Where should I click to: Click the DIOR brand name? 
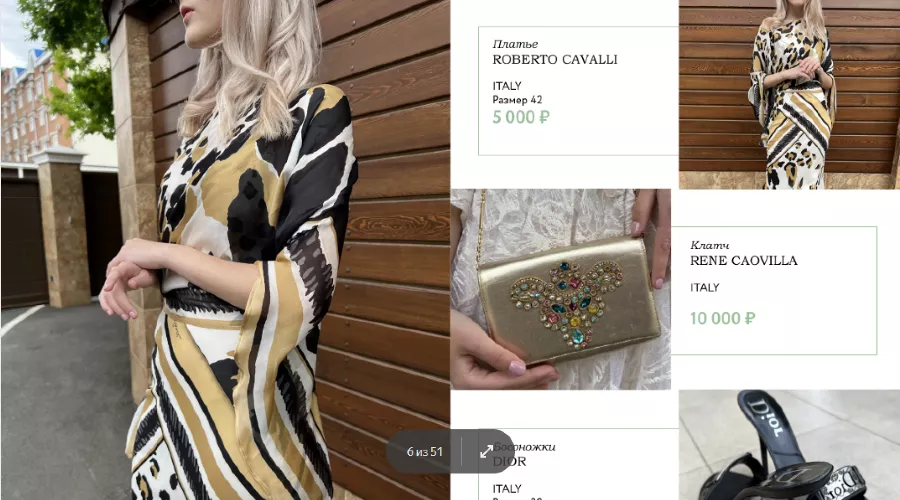[x=510, y=462]
